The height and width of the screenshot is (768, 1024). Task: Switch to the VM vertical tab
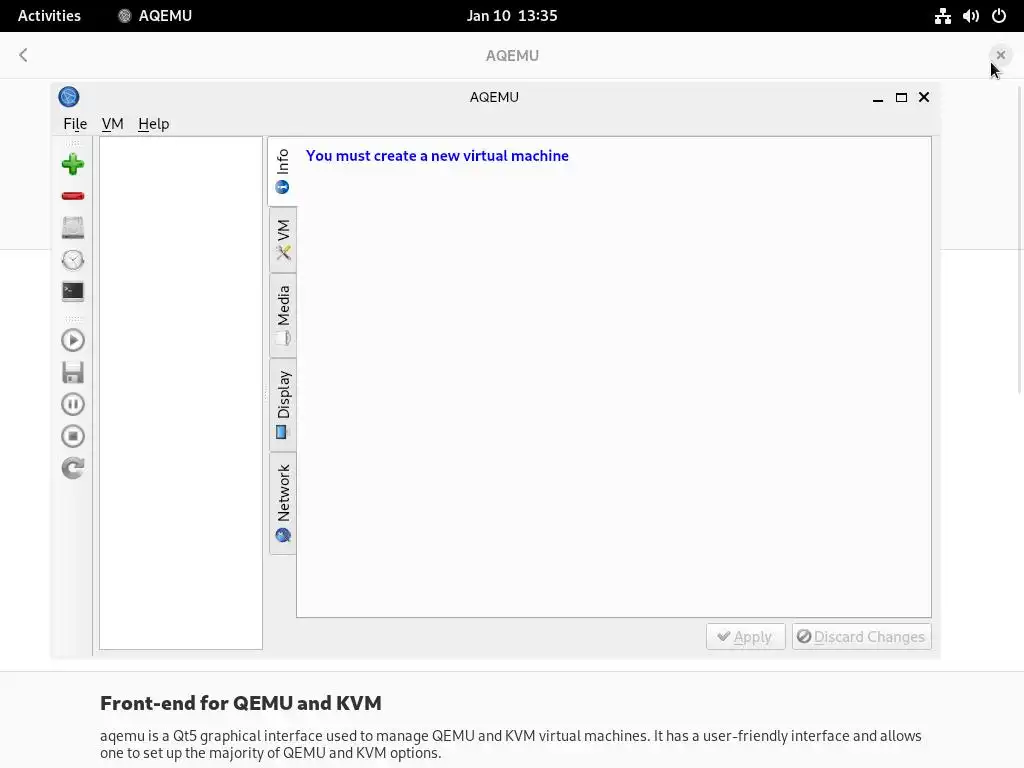point(283,240)
